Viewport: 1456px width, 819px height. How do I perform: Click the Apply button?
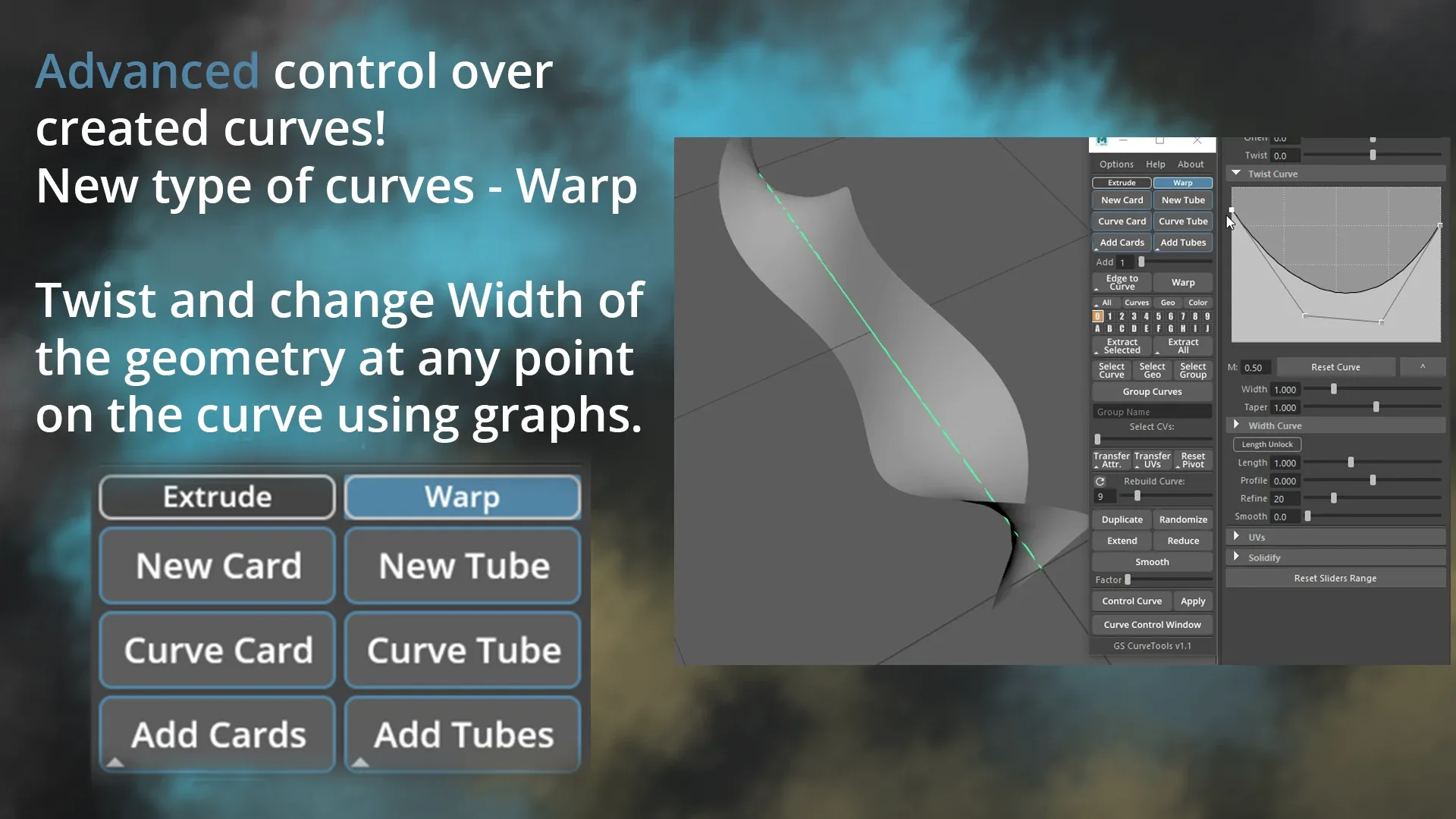click(1193, 600)
